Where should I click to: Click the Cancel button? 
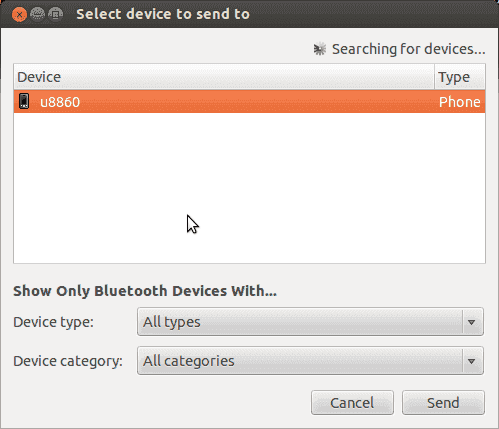pyautogui.click(x=352, y=403)
